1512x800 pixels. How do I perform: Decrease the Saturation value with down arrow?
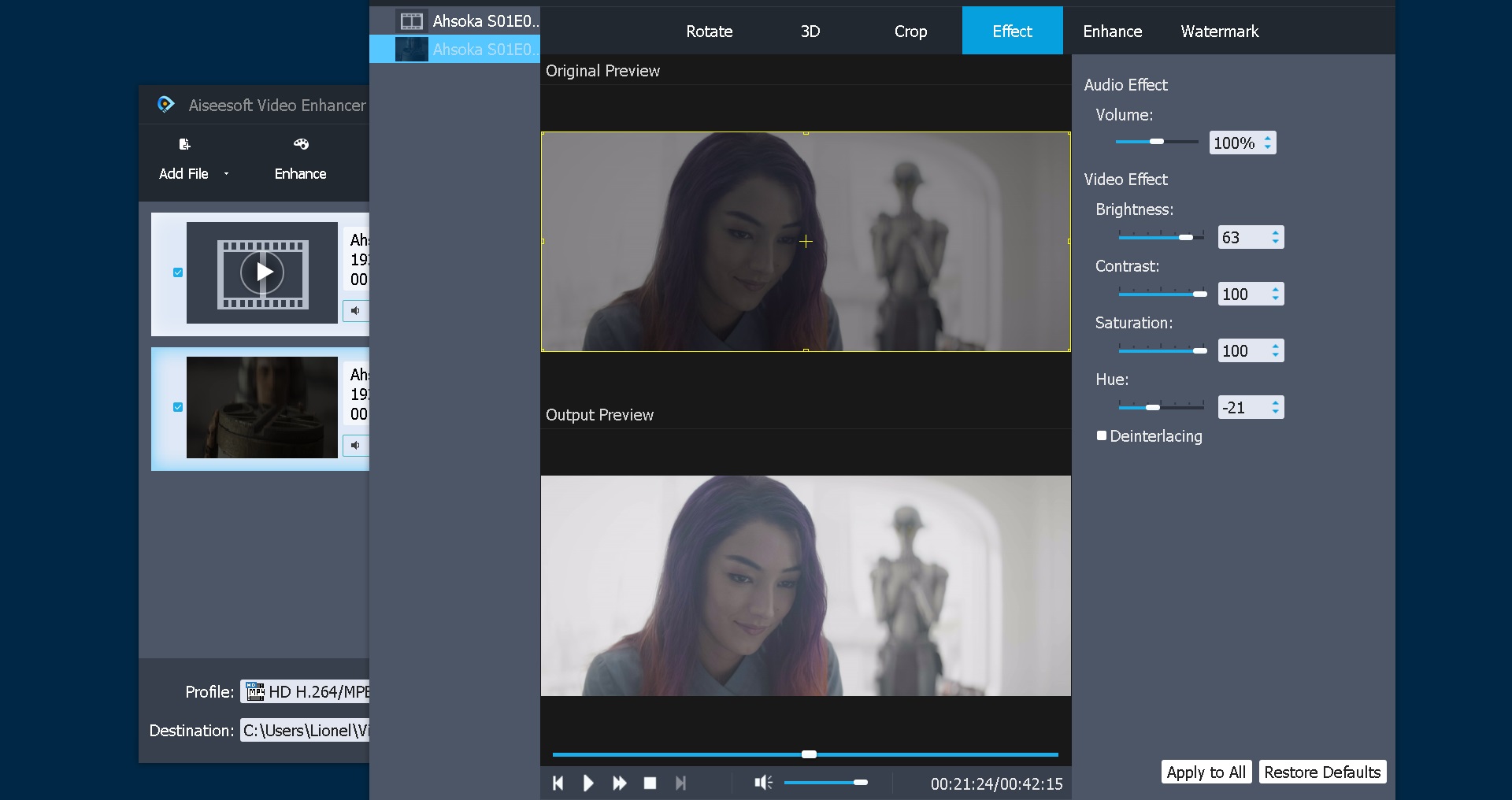point(1276,355)
